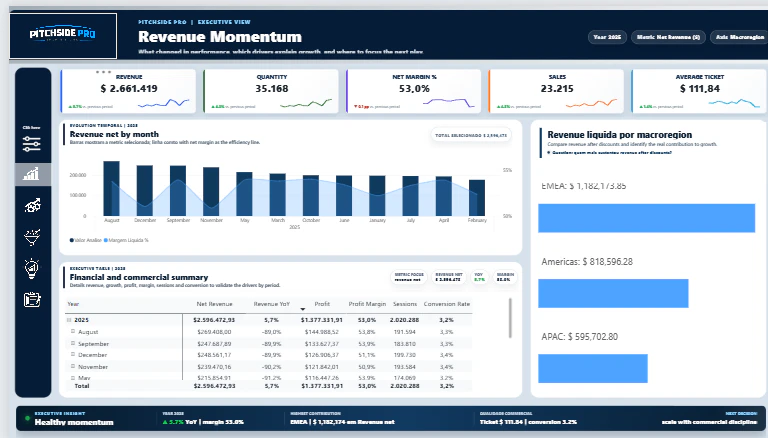Open the notes clipboard sidebar icon

[32, 299]
